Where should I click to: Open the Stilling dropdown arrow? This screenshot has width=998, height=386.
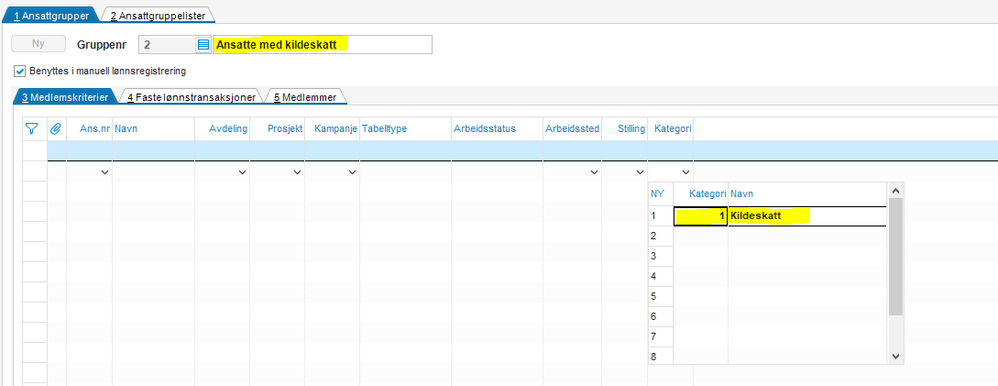[x=640, y=173]
